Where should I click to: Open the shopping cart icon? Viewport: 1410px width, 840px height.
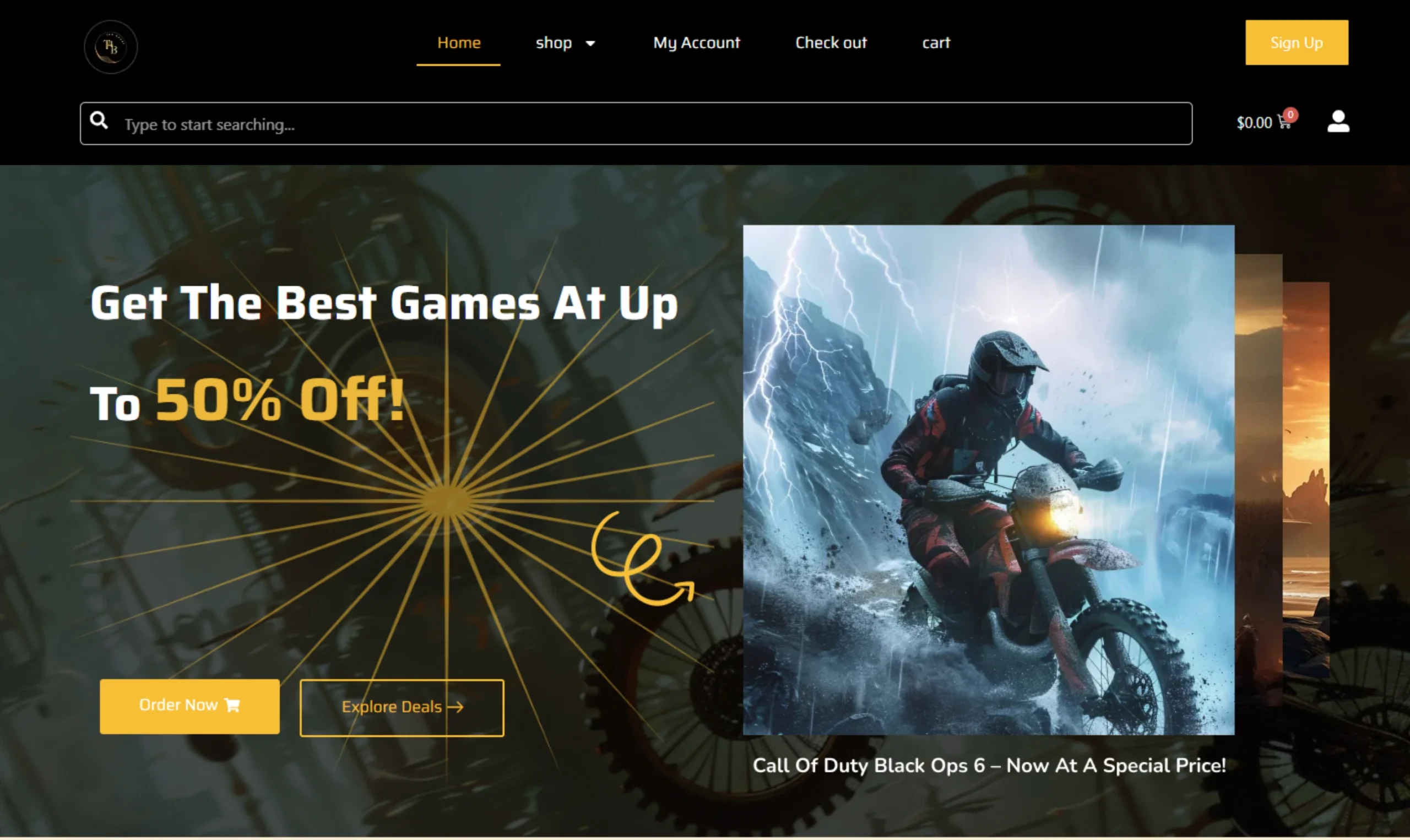[x=1284, y=123]
